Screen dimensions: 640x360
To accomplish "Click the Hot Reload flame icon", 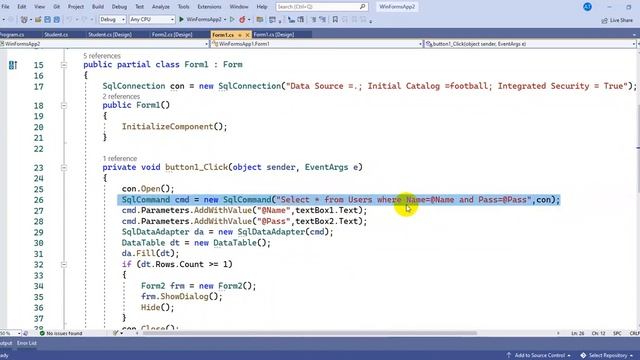I will (242, 19).
